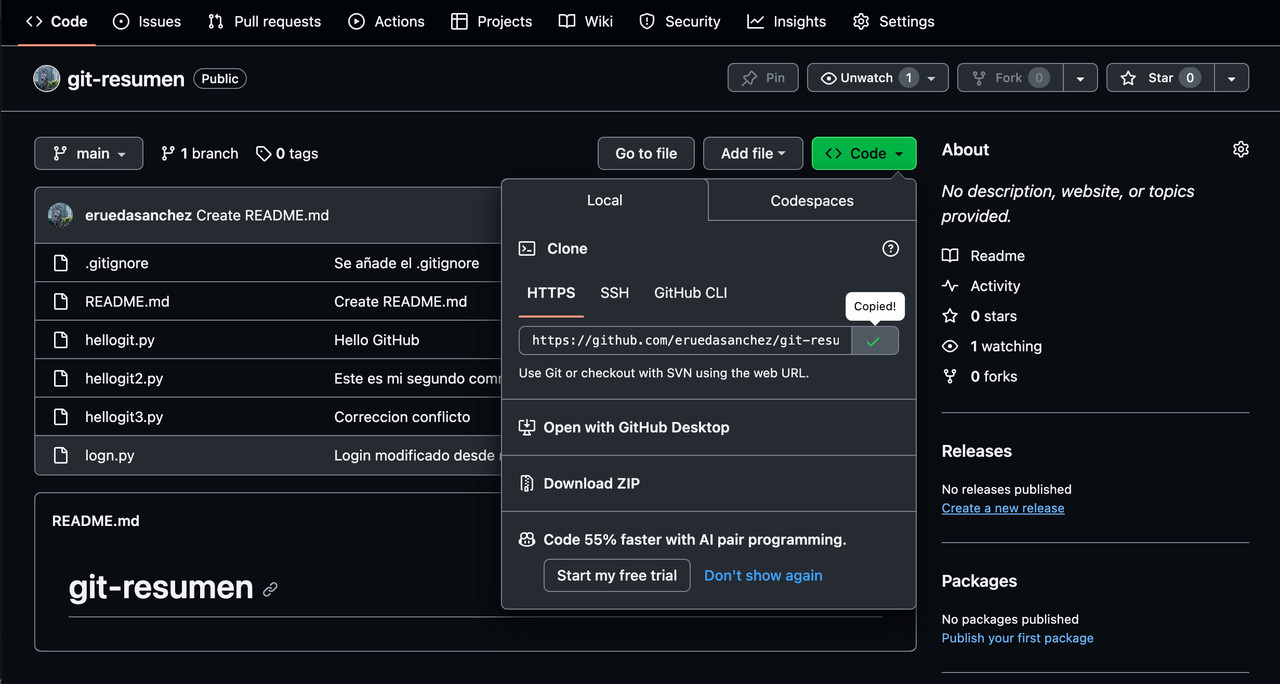The height and width of the screenshot is (684, 1280).
Task: Select the SSH clone option
Action: coord(615,293)
